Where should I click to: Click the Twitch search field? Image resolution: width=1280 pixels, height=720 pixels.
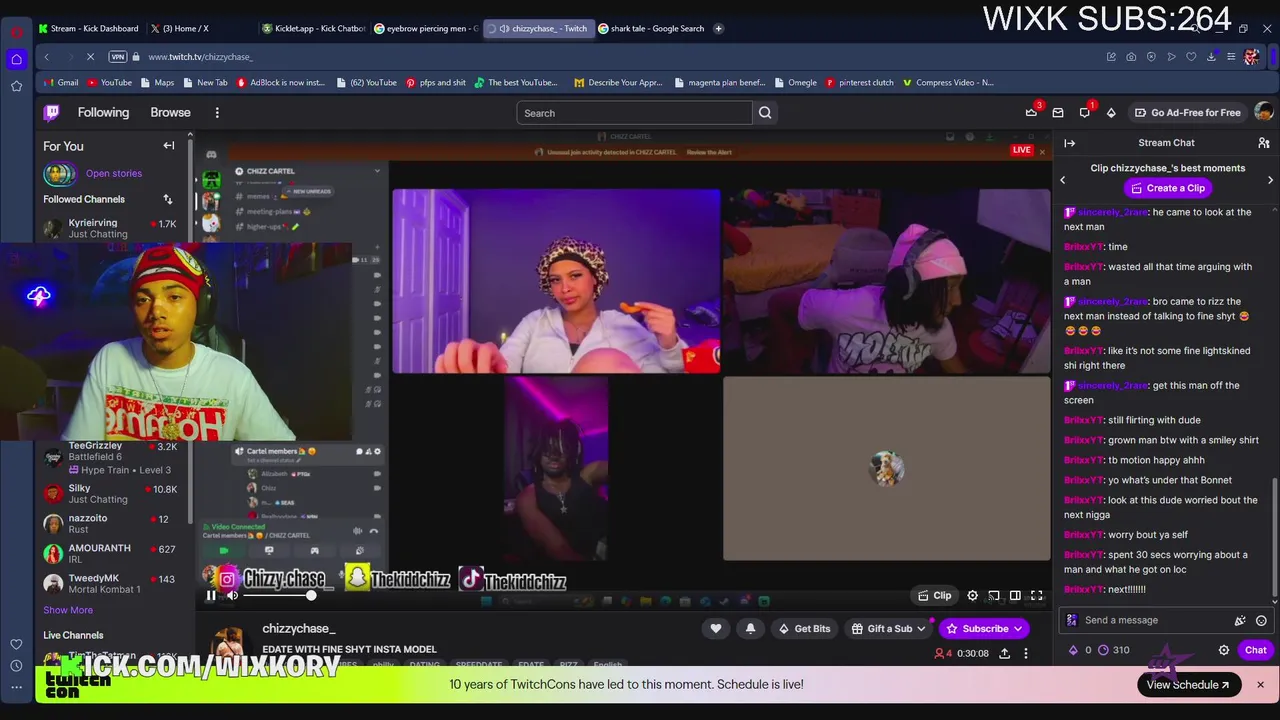[x=634, y=113]
